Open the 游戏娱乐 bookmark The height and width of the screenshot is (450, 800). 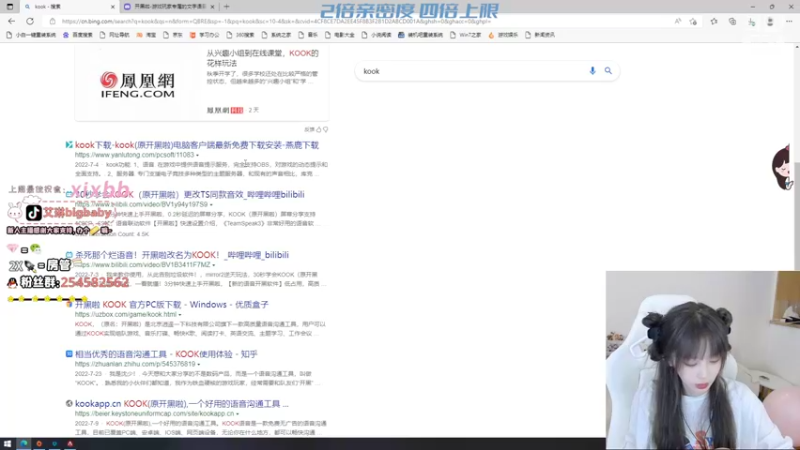click(503, 35)
